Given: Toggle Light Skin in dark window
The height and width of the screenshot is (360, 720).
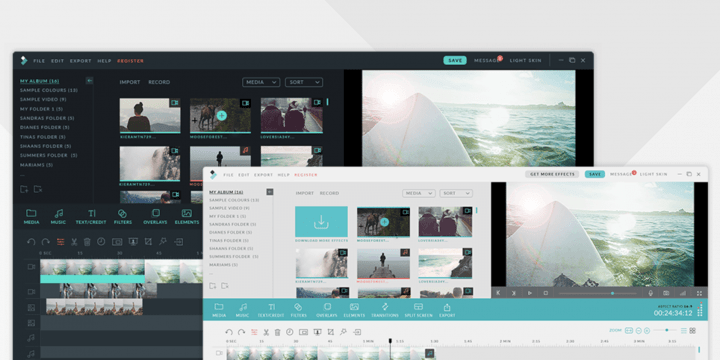Looking at the screenshot, I should [x=525, y=61].
